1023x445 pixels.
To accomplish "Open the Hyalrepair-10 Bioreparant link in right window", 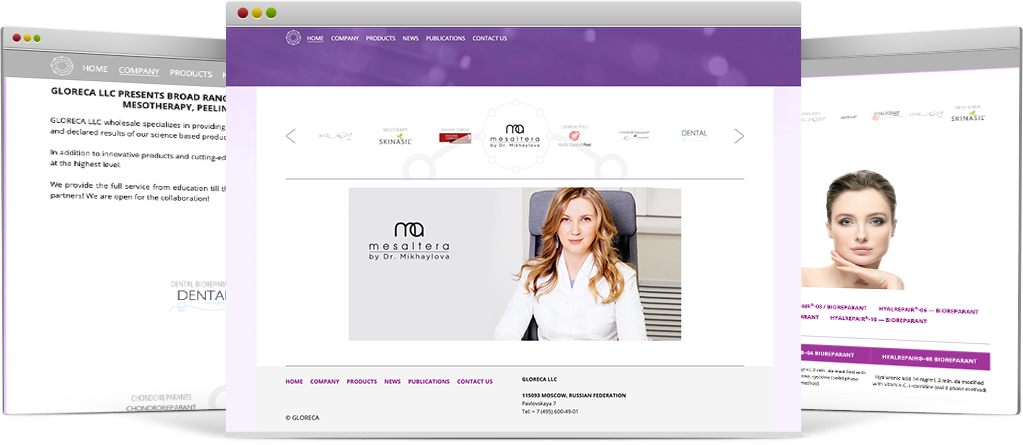I will pyautogui.click(x=878, y=320).
